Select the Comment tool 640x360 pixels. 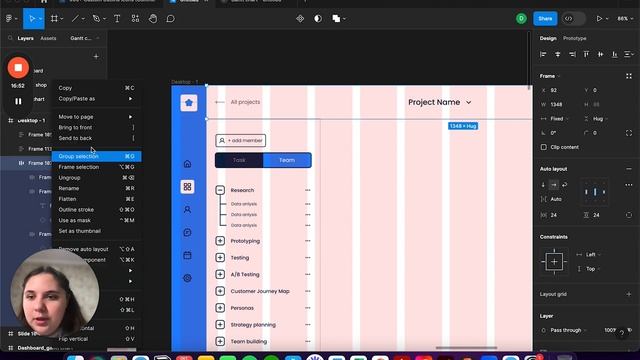(171, 19)
